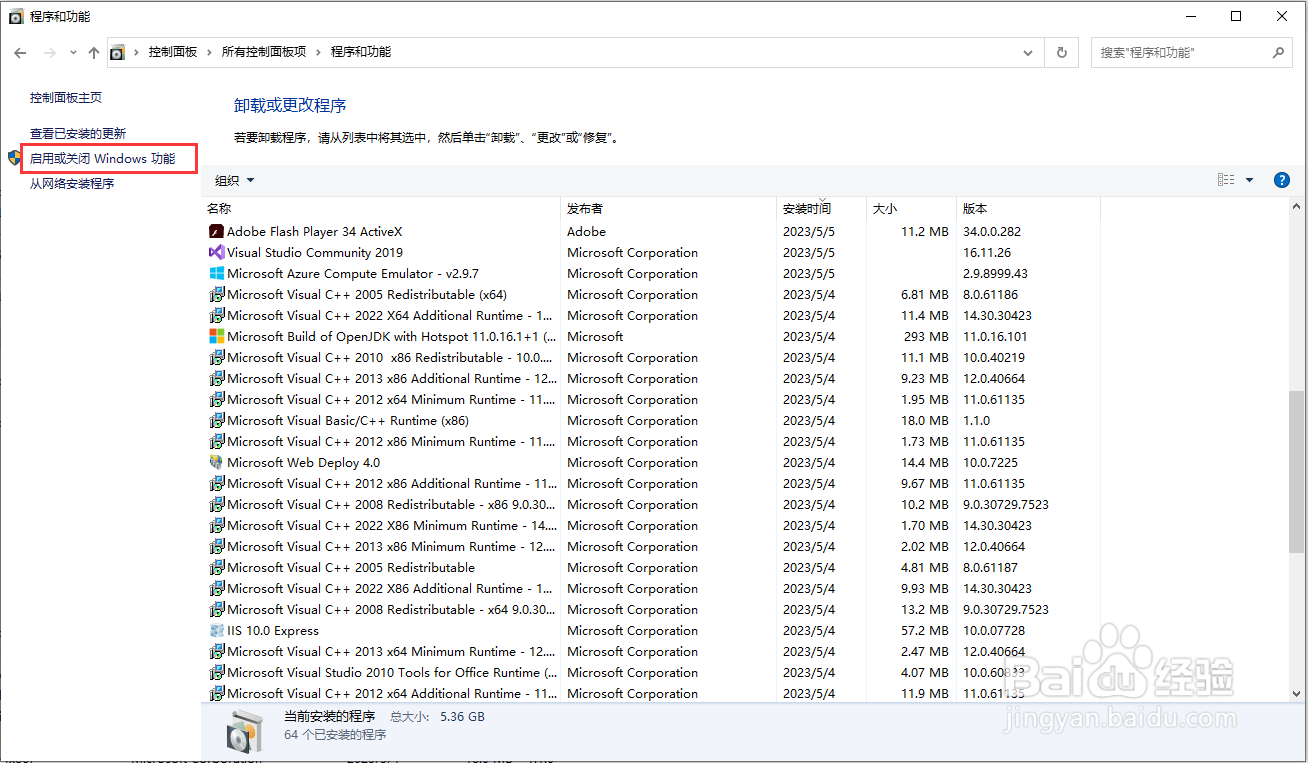Click version 34.0.0.282 cell

pyautogui.click(x=992, y=231)
